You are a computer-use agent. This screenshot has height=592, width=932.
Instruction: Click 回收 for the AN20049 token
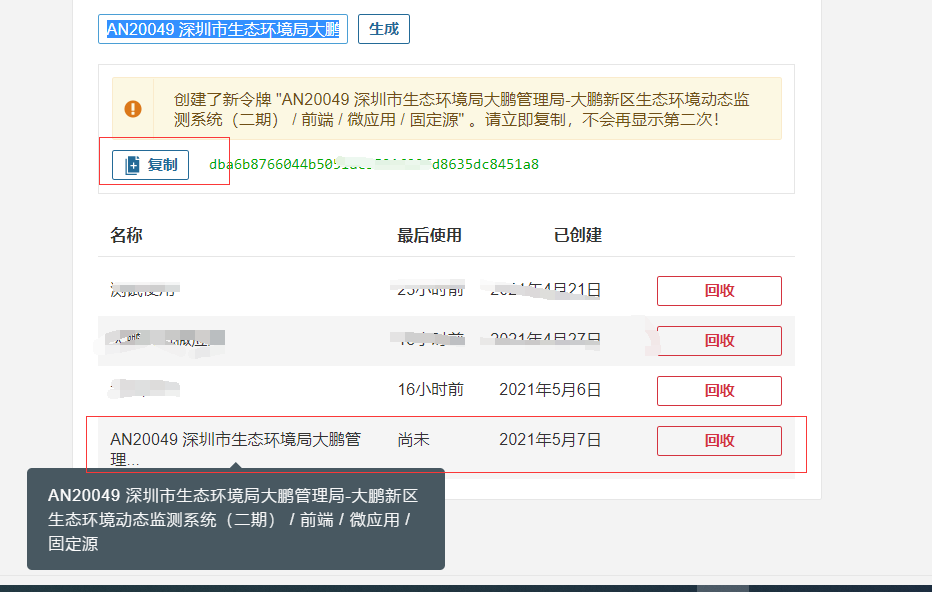(x=719, y=440)
